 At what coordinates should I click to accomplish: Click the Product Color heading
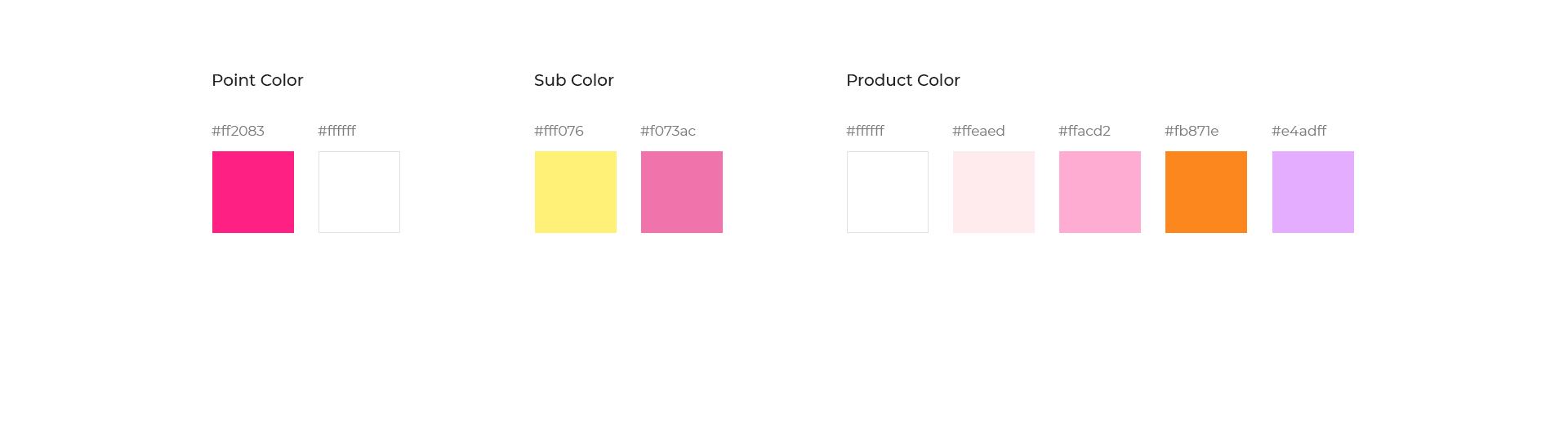(x=903, y=80)
